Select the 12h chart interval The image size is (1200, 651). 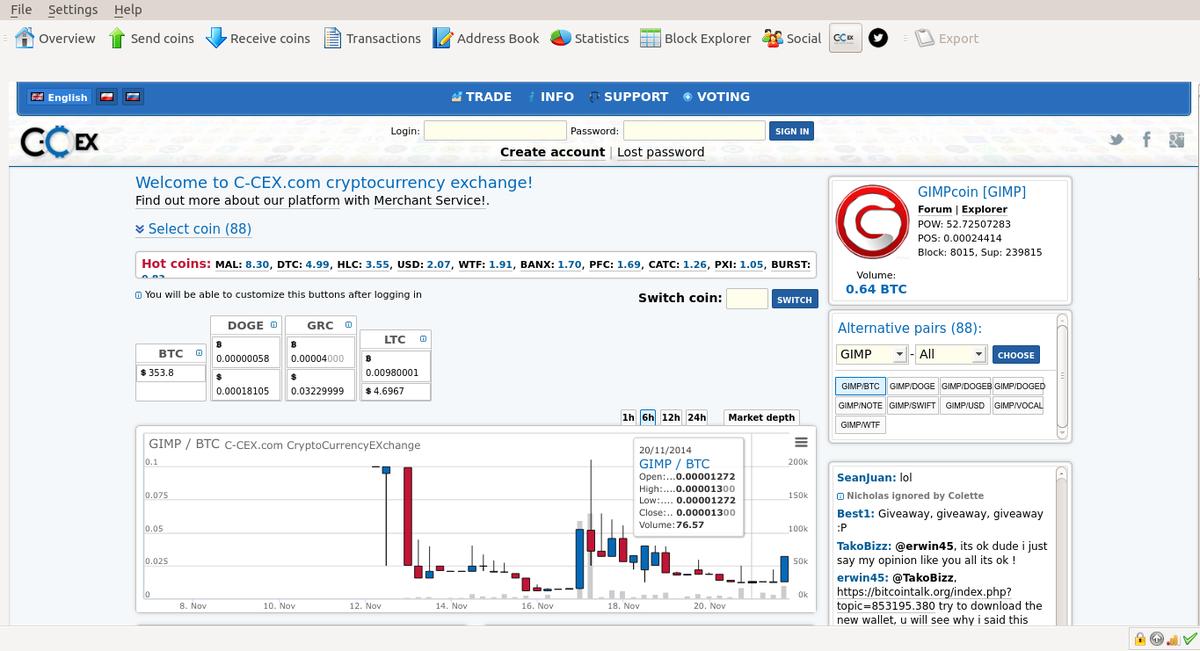671,417
